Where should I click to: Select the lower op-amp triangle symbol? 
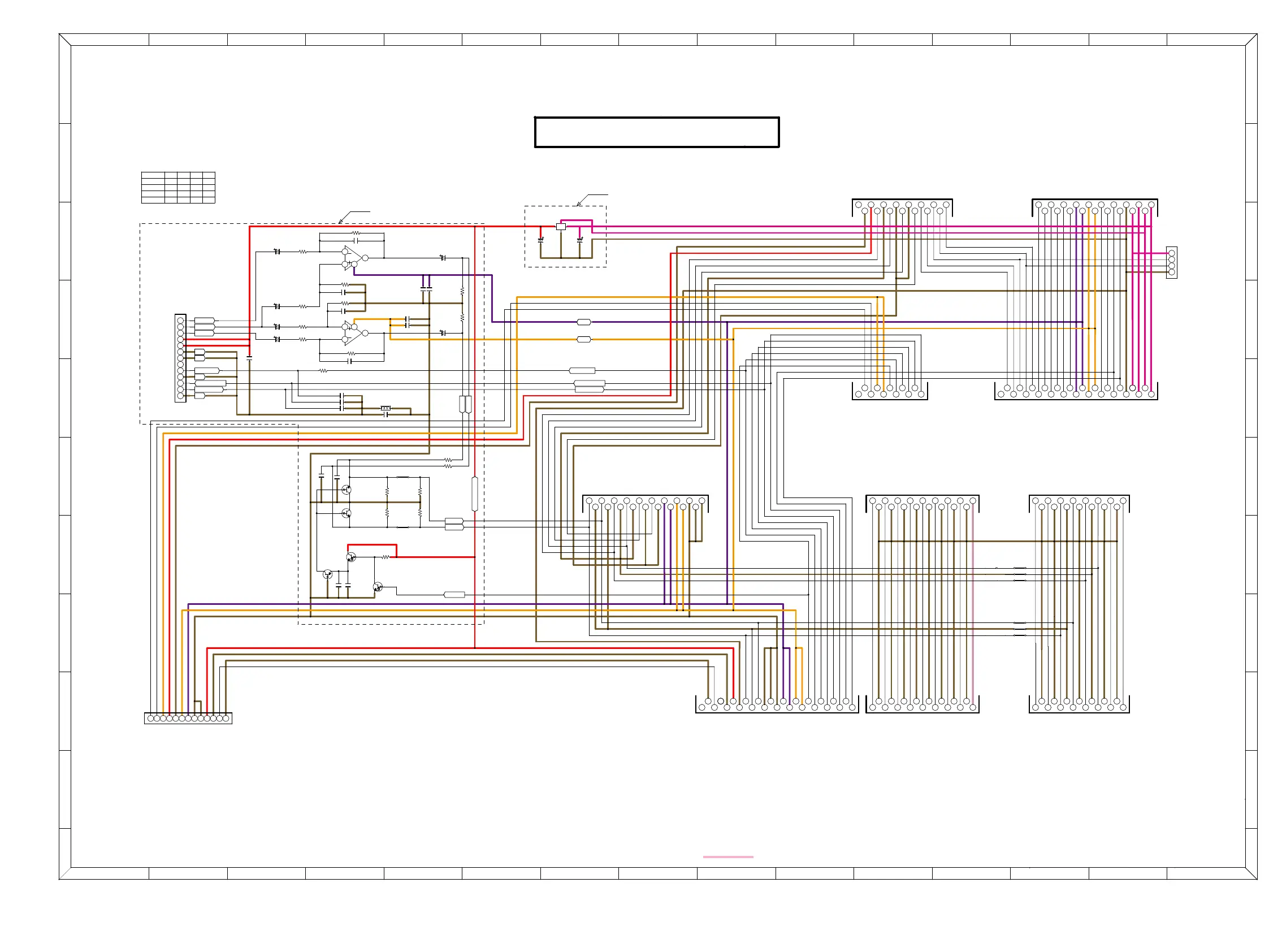click(353, 332)
